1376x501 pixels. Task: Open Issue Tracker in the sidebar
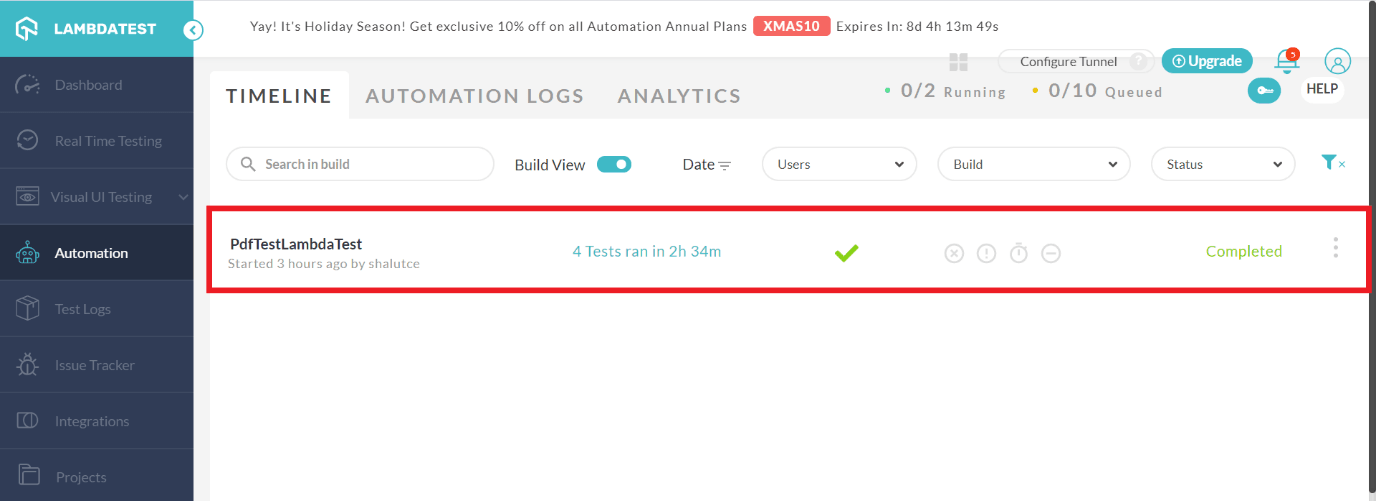coord(97,365)
